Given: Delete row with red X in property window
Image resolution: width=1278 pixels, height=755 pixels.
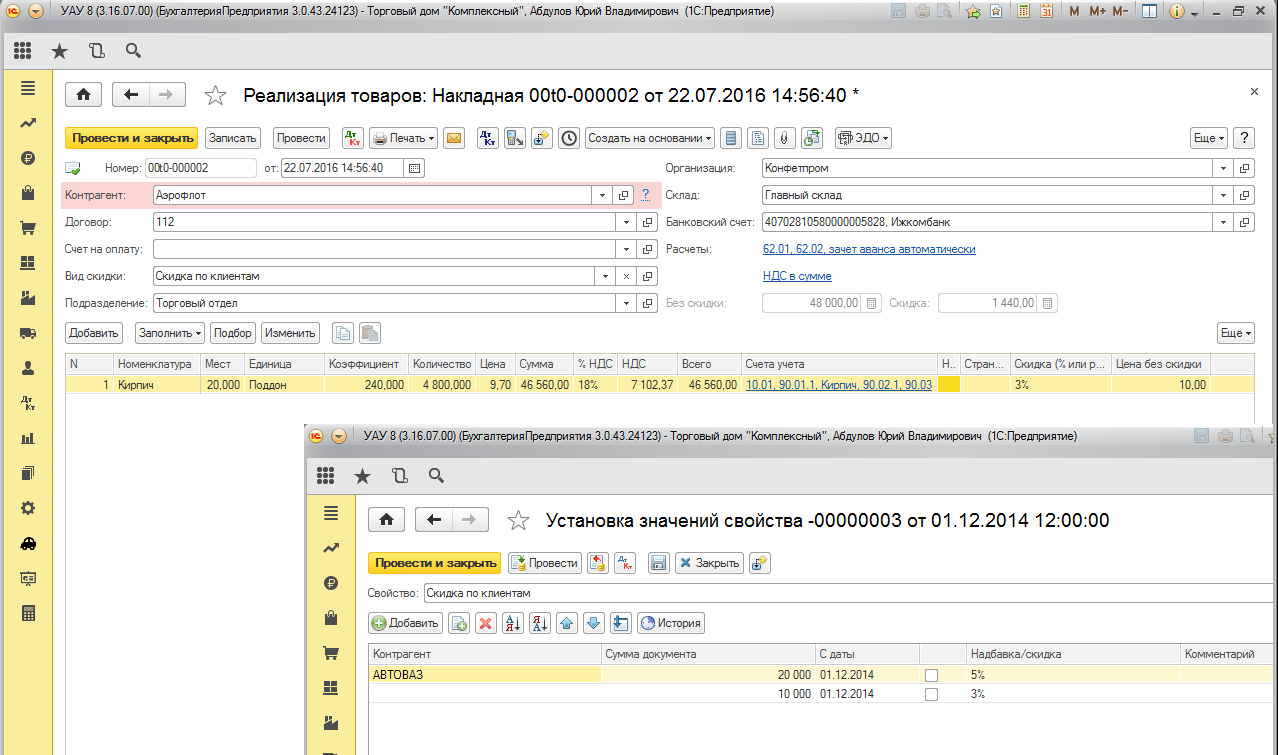Looking at the screenshot, I should pos(486,623).
